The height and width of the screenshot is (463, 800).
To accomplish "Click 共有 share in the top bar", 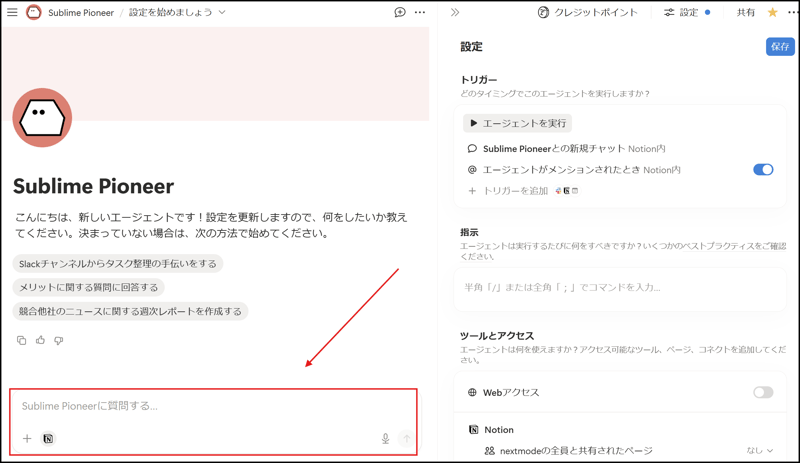I will pos(745,12).
